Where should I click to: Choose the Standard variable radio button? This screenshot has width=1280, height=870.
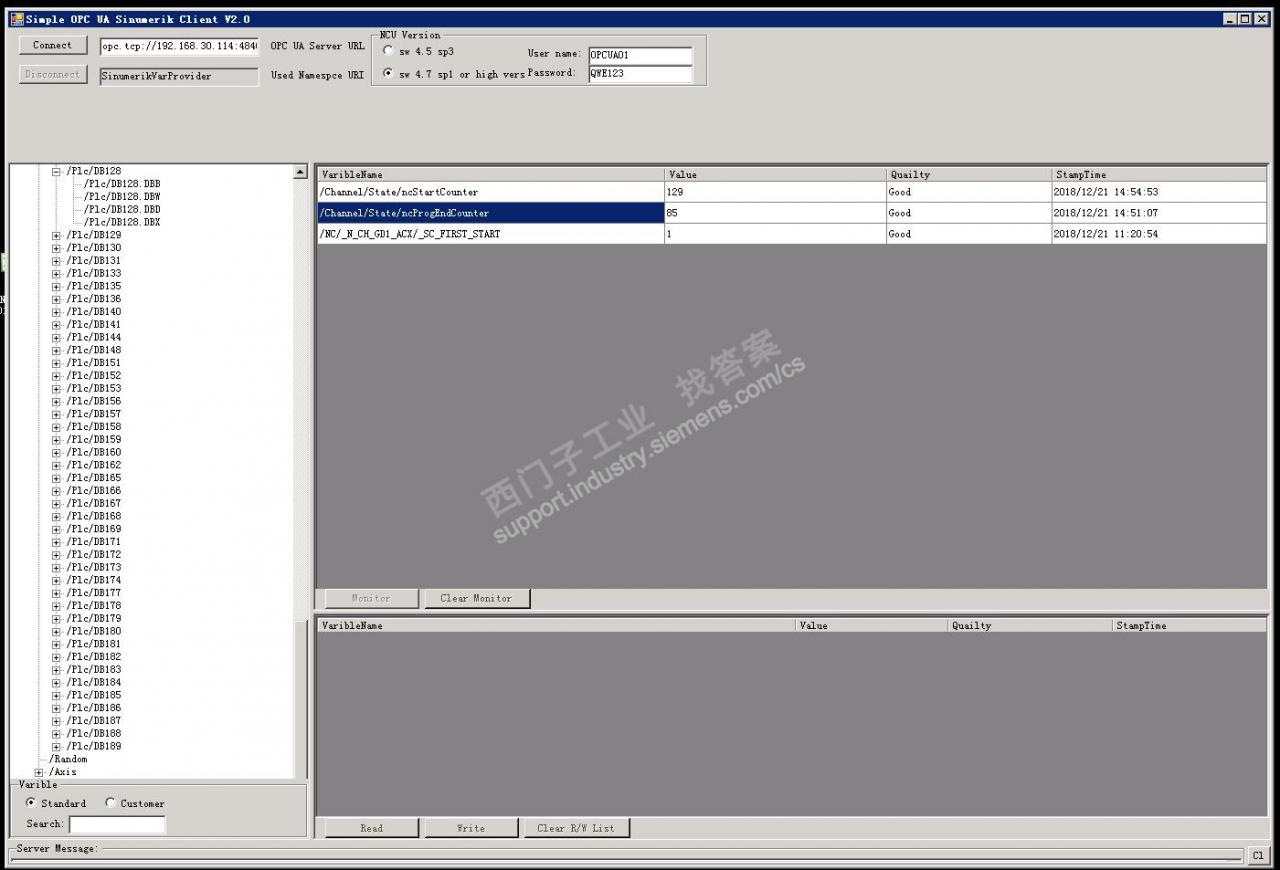[x=31, y=803]
